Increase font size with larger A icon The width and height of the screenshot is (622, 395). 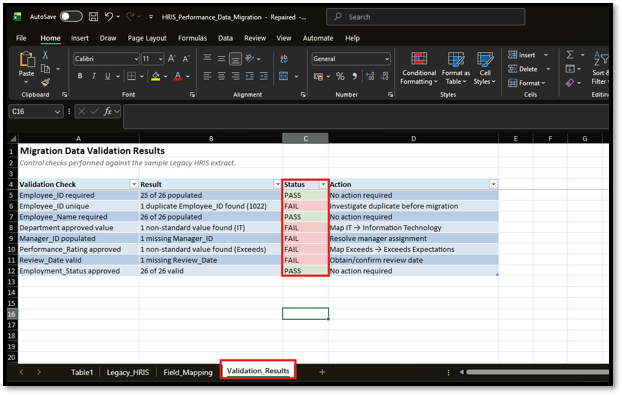click(172, 59)
